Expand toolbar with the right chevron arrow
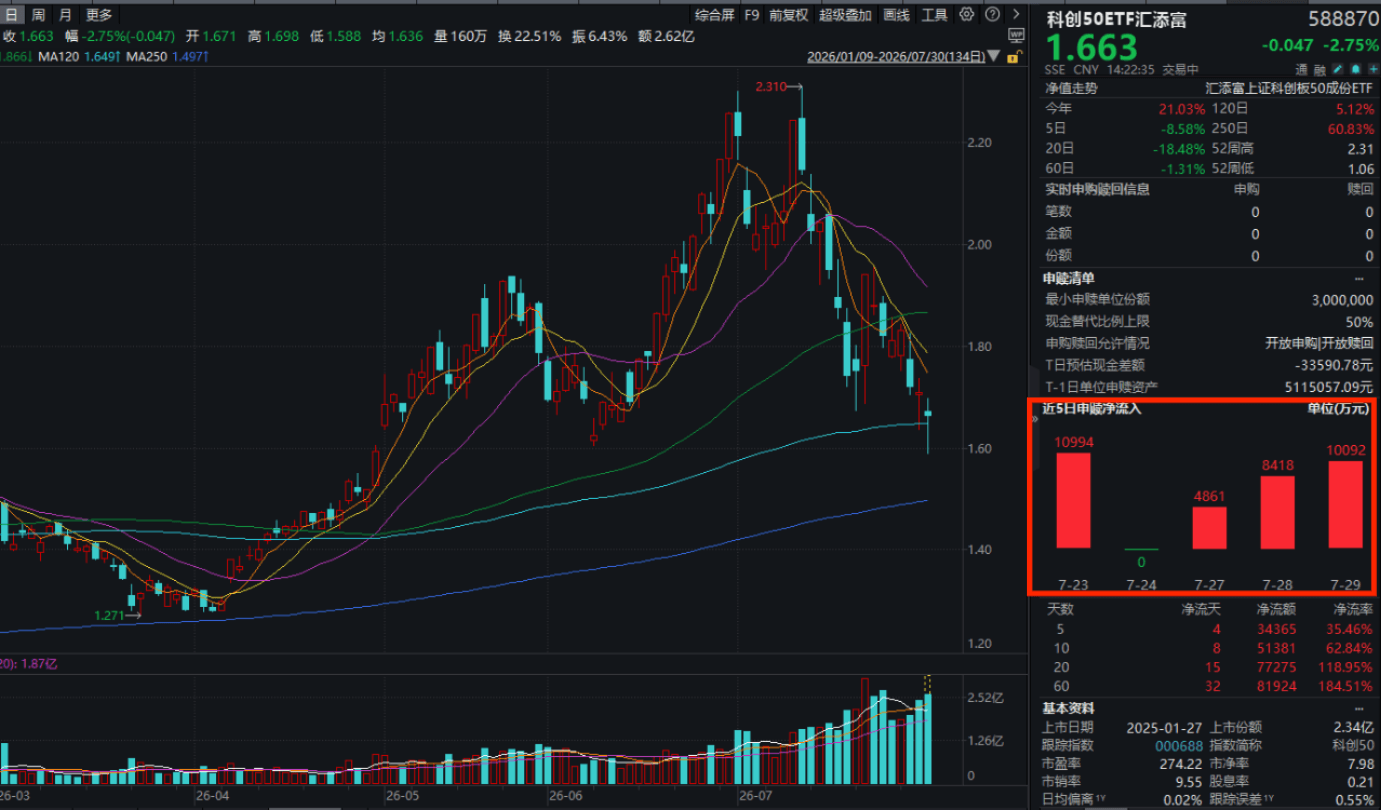 [x=1016, y=14]
